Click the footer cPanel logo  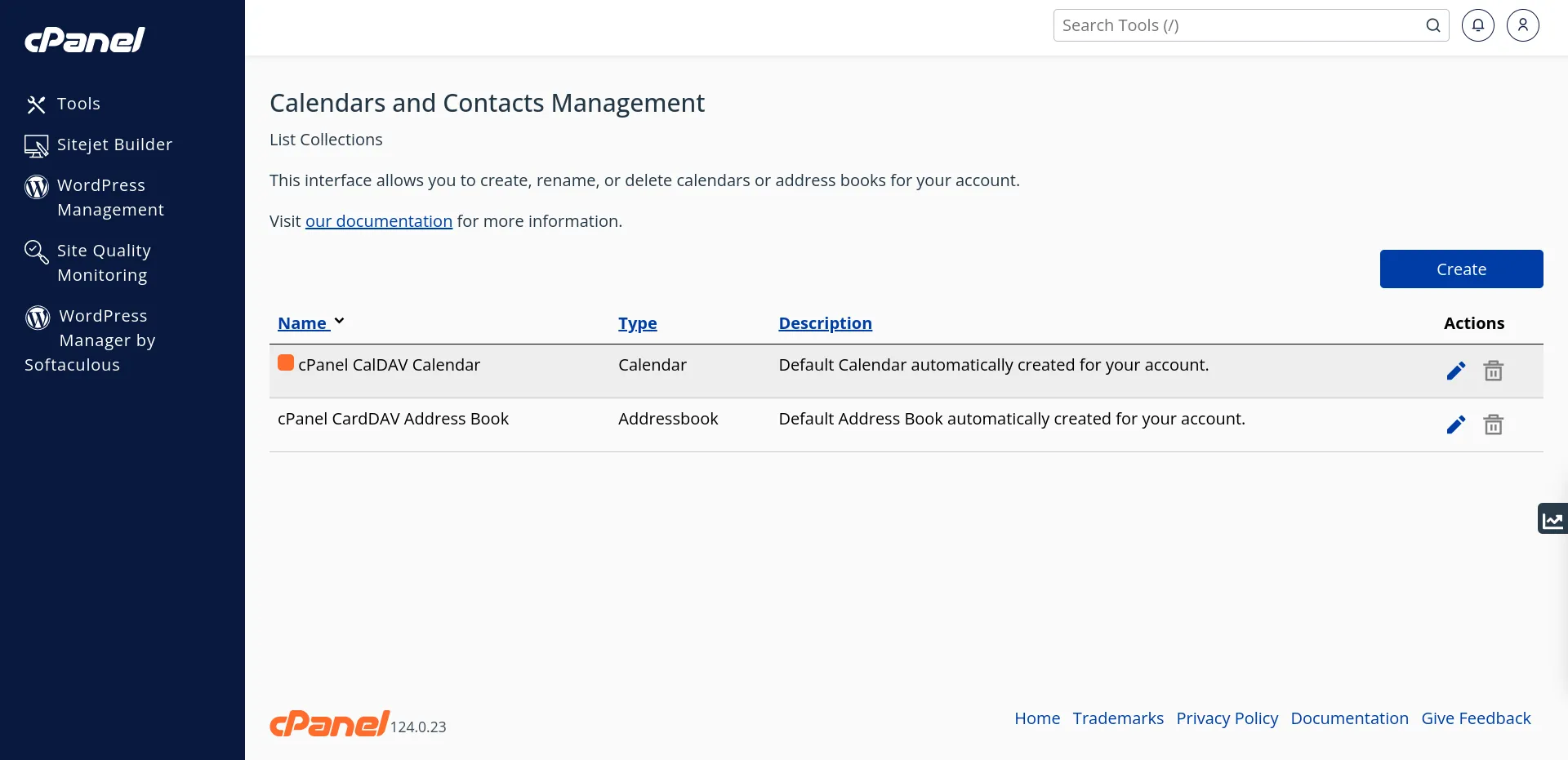[x=329, y=723]
